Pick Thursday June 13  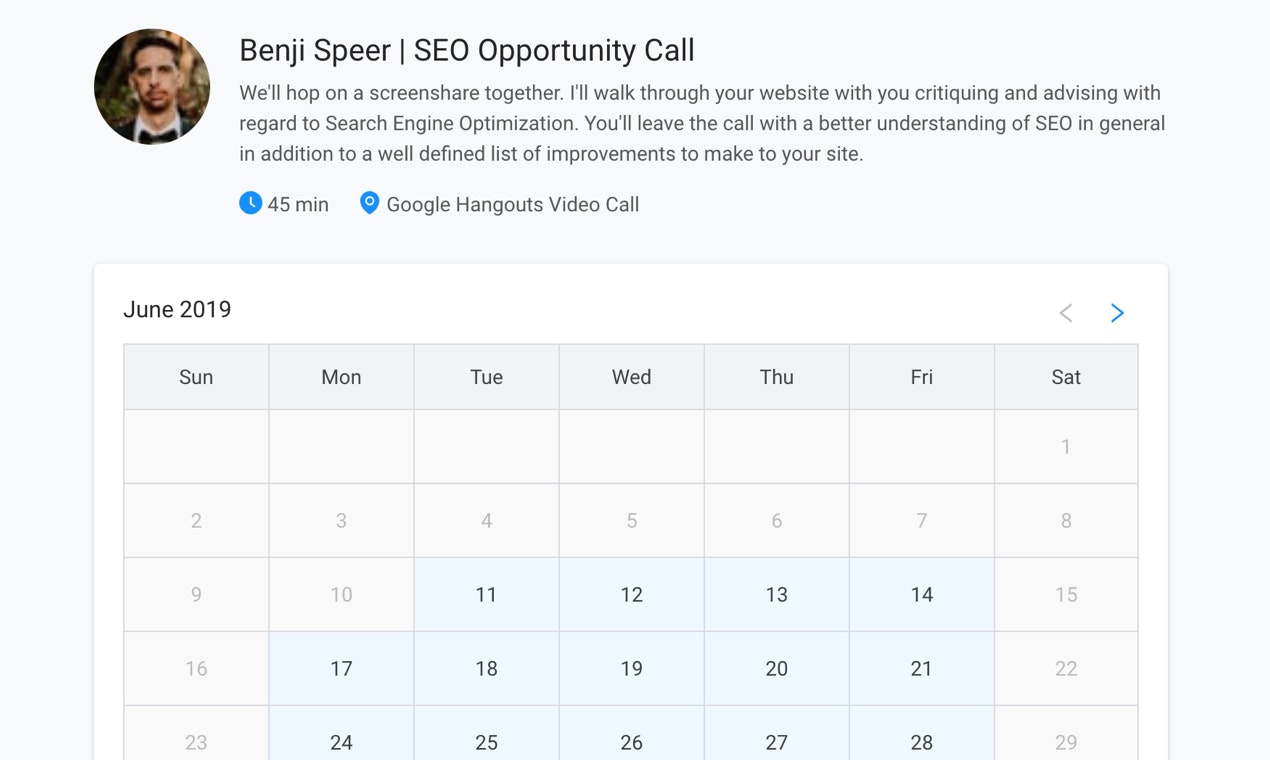[x=776, y=595]
